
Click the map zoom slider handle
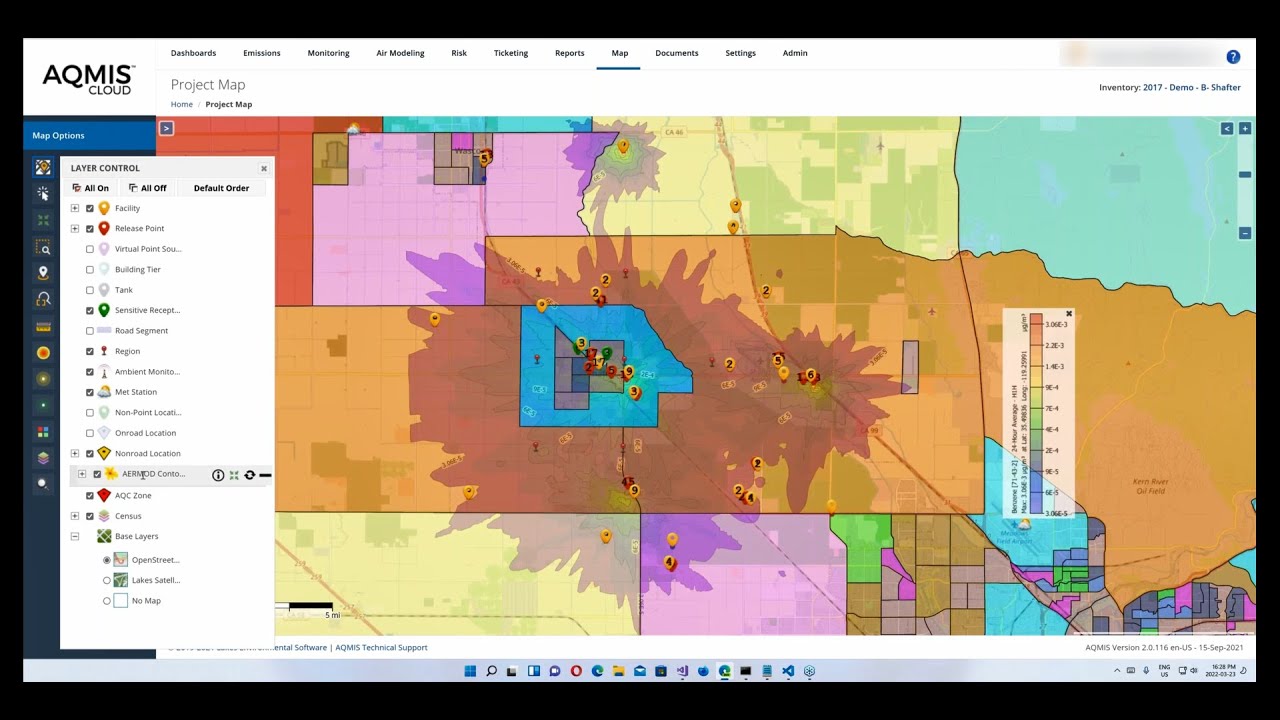[1245, 175]
